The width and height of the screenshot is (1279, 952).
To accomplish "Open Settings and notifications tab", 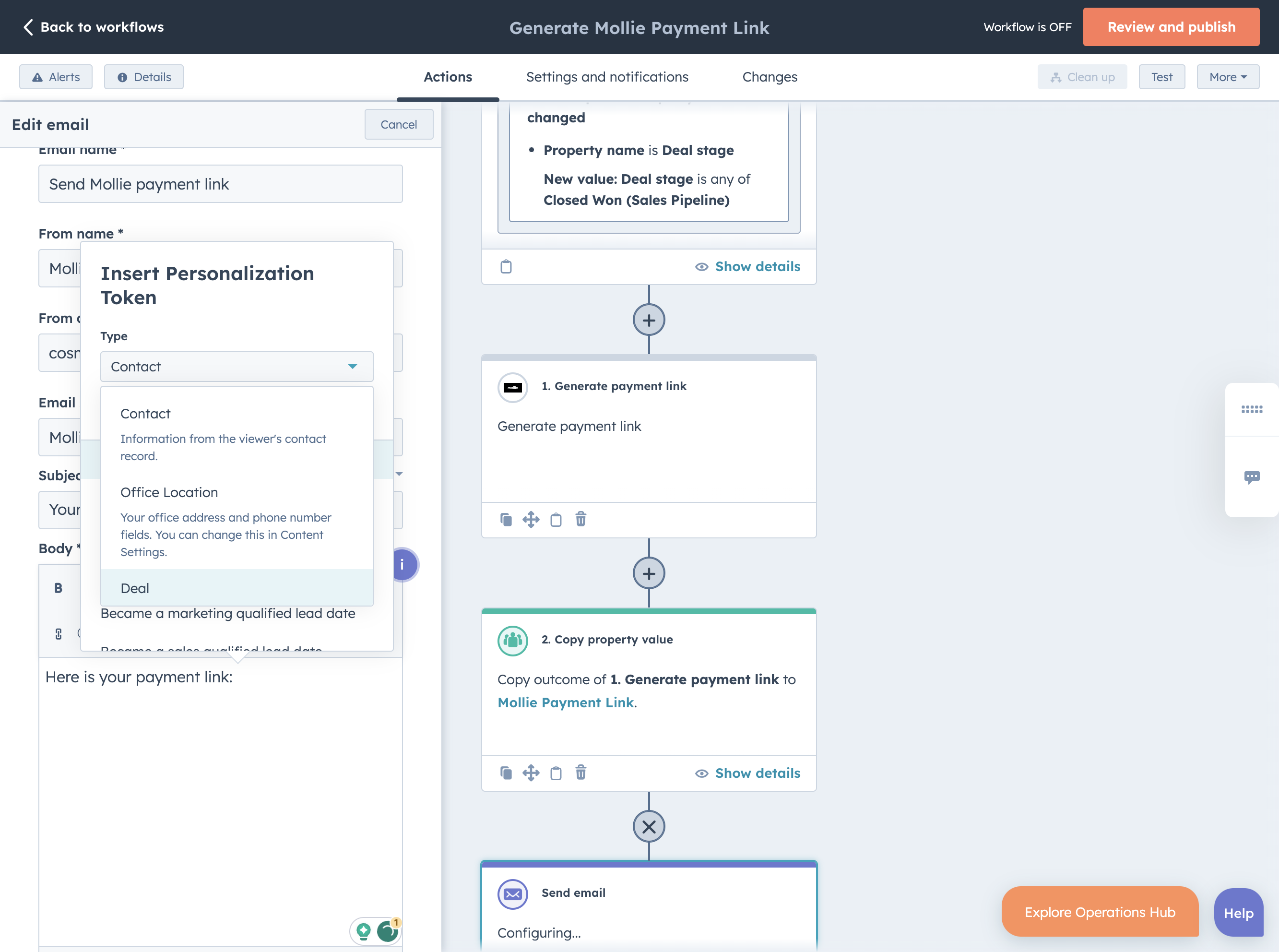I will point(607,77).
